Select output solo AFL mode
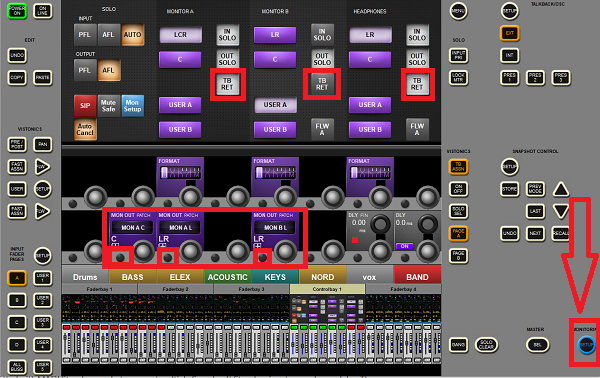Viewport: 600px width, 378px height. coord(109,70)
